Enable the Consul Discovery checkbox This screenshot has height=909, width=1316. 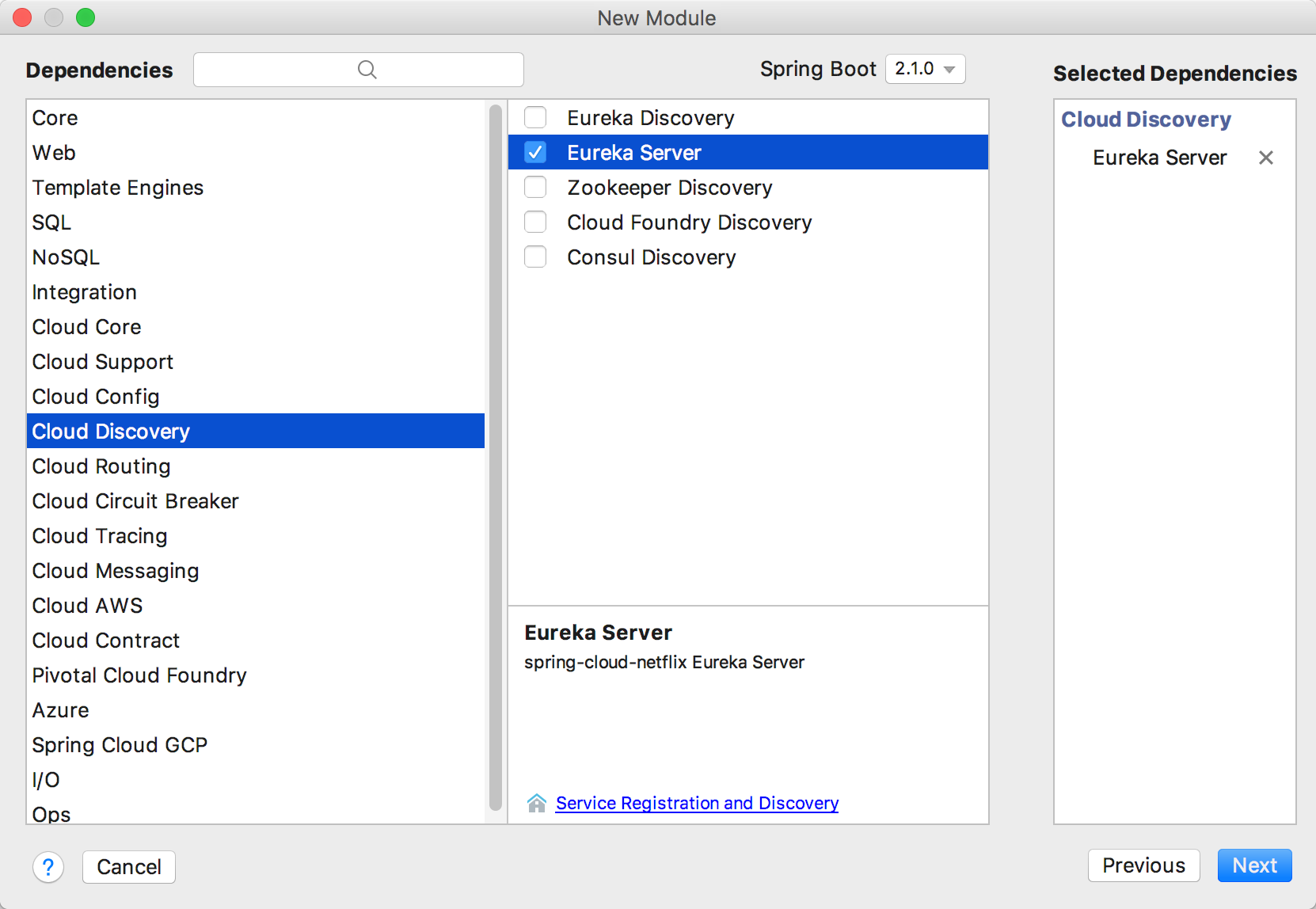535,257
